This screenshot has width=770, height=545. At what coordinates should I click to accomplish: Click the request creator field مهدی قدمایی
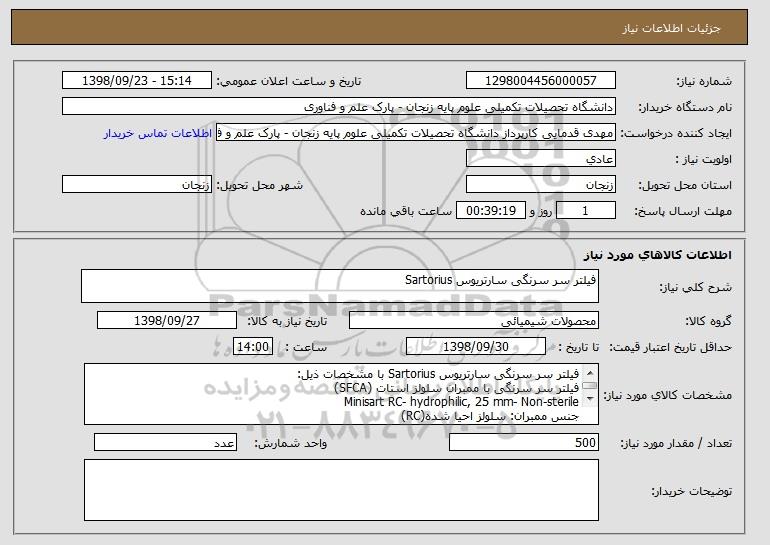click(x=415, y=133)
